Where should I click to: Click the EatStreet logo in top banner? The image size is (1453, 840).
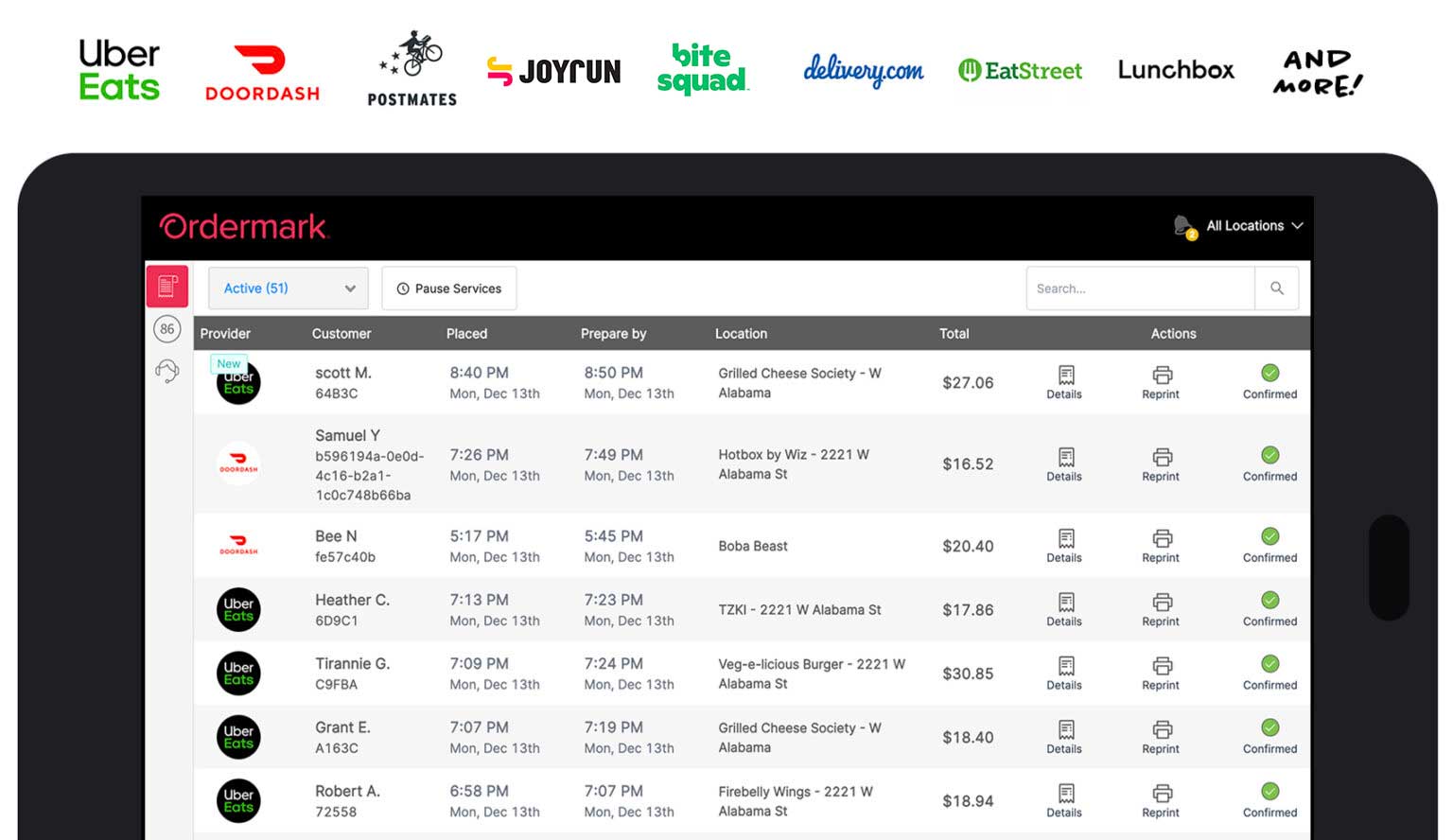pyautogui.click(x=1020, y=70)
